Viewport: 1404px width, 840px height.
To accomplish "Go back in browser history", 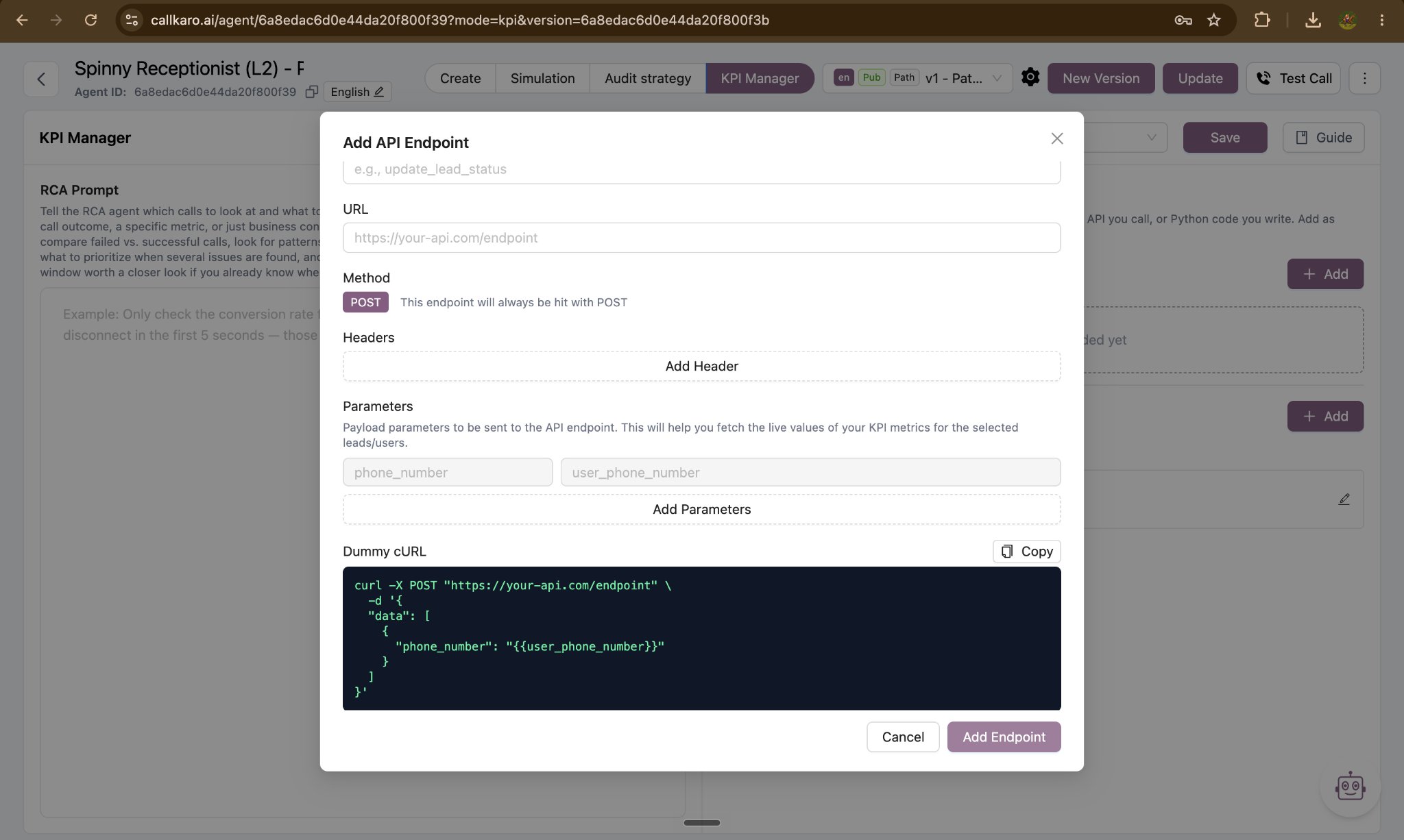I will (x=22, y=20).
